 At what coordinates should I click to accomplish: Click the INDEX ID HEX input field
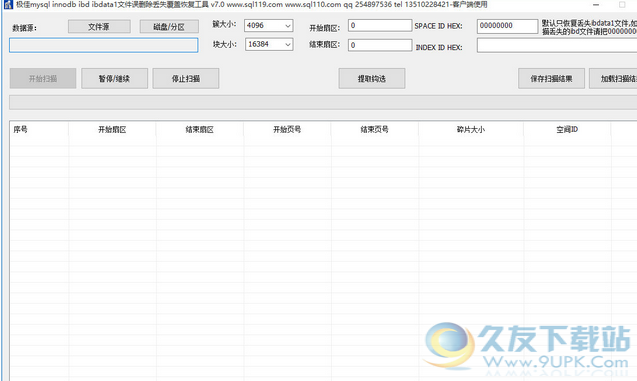pos(557,45)
